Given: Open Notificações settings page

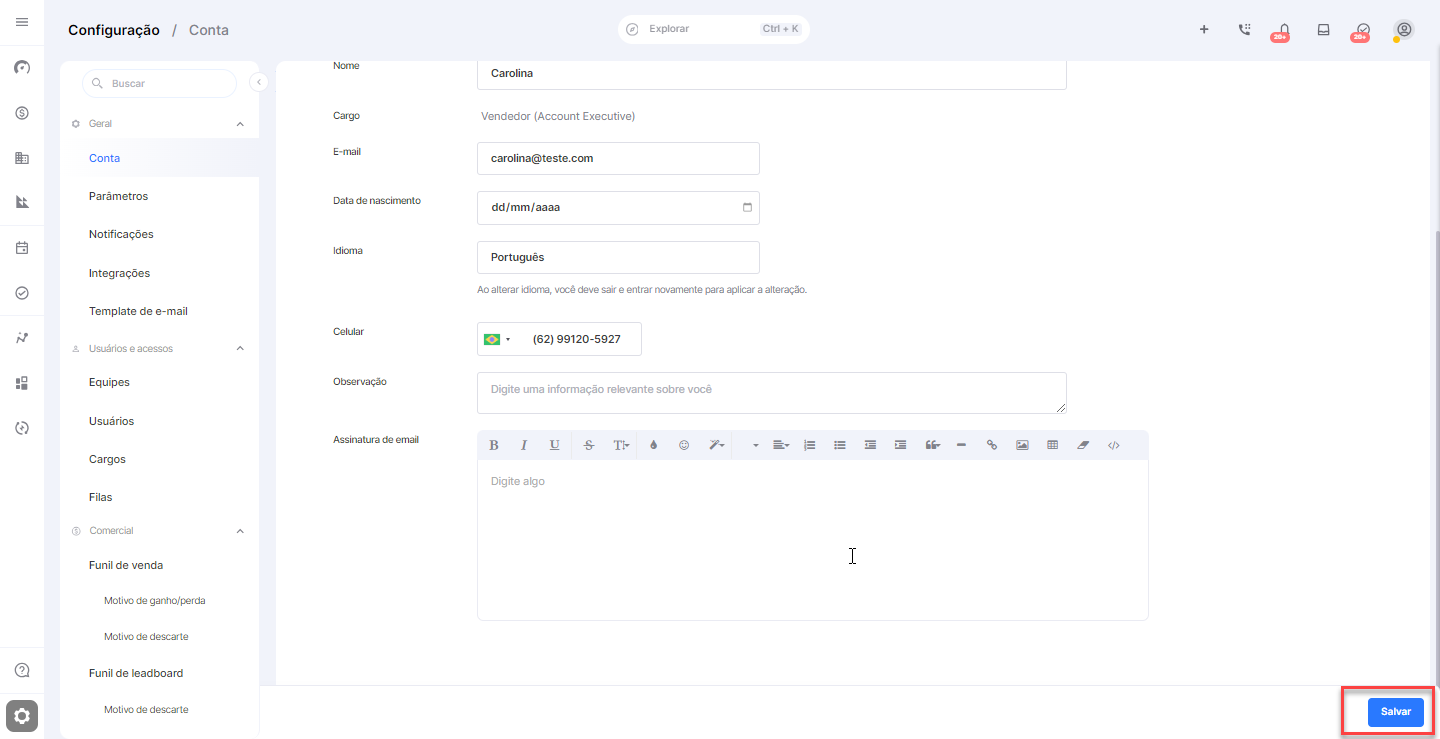Looking at the screenshot, I should 121,234.
